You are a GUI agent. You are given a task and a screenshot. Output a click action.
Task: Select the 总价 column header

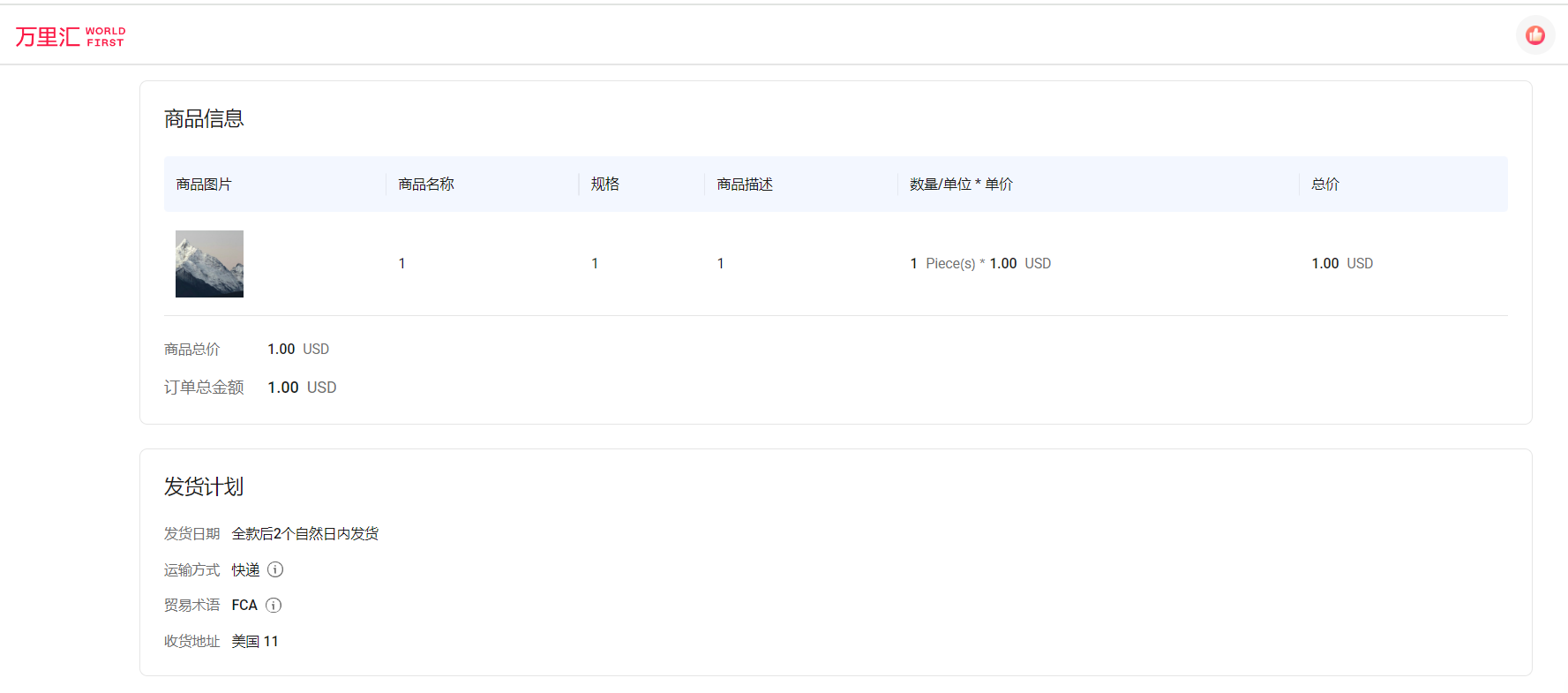1325,185
